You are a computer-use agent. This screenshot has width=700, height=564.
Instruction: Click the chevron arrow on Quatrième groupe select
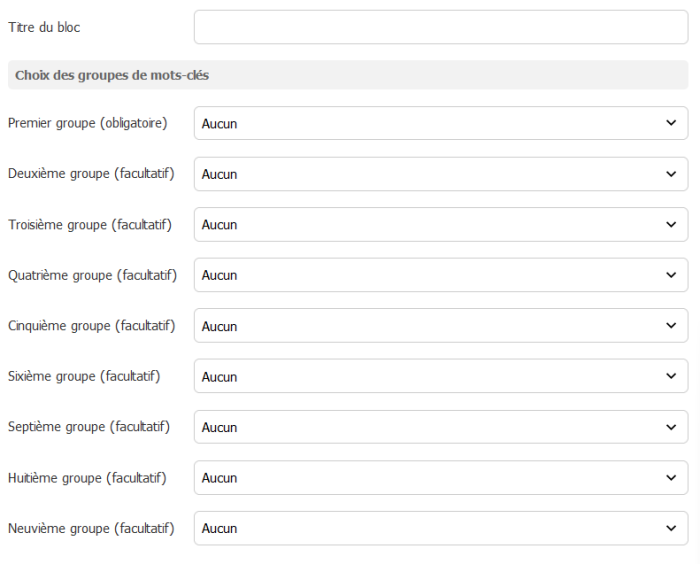pyautogui.click(x=670, y=275)
